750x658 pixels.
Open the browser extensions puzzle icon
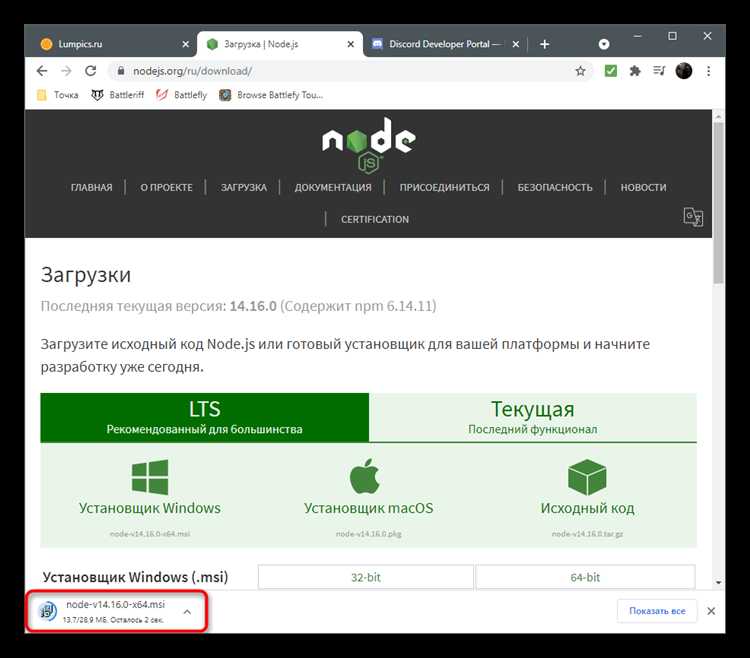coord(634,71)
